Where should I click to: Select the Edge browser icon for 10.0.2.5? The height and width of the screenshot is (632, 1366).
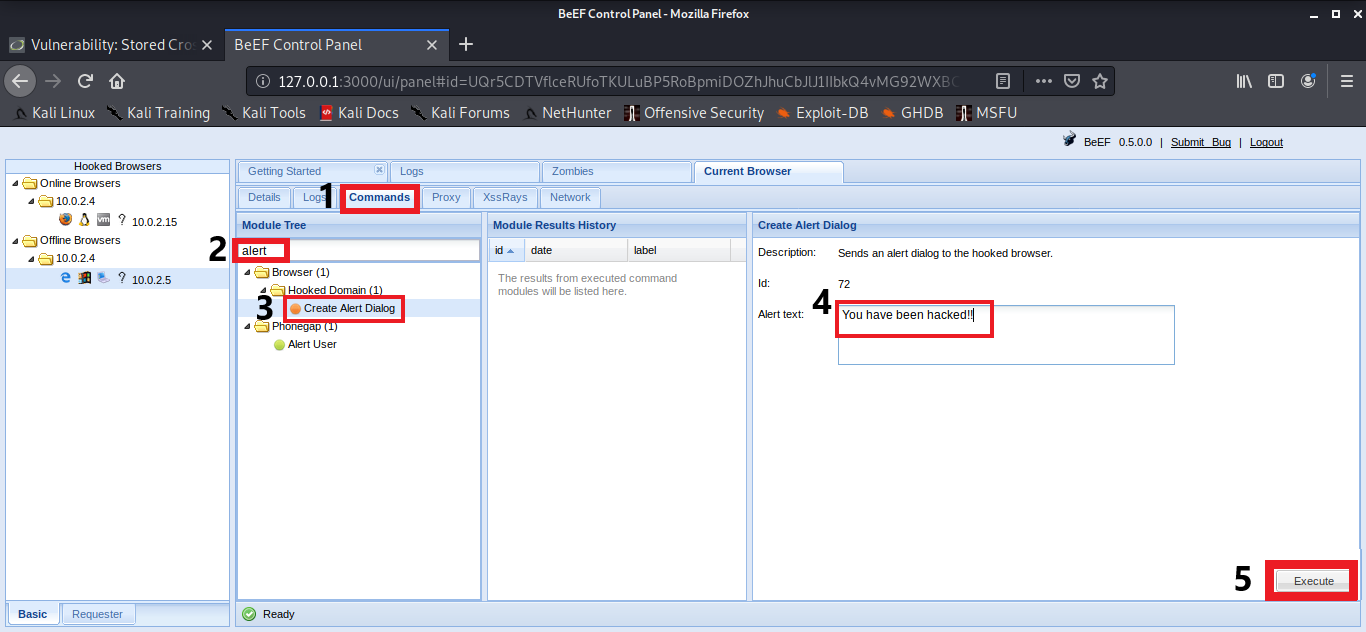click(66, 278)
